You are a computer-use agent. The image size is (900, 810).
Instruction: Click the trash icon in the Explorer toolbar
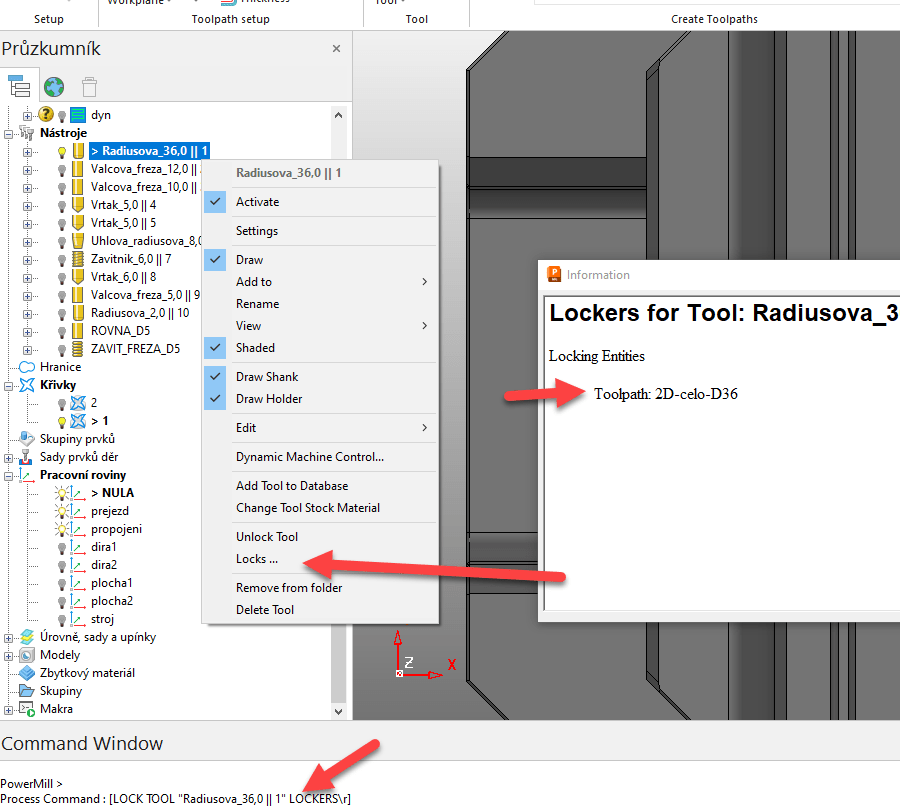tap(89, 86)
